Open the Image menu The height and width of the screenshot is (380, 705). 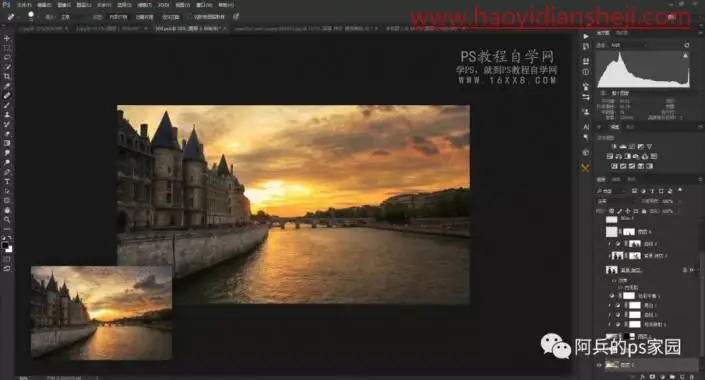(64, 5)
